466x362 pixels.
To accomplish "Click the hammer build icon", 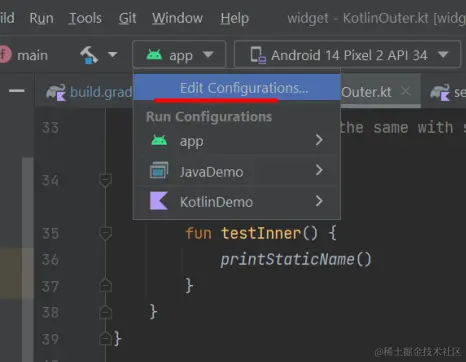I will (x=89, y=55).
